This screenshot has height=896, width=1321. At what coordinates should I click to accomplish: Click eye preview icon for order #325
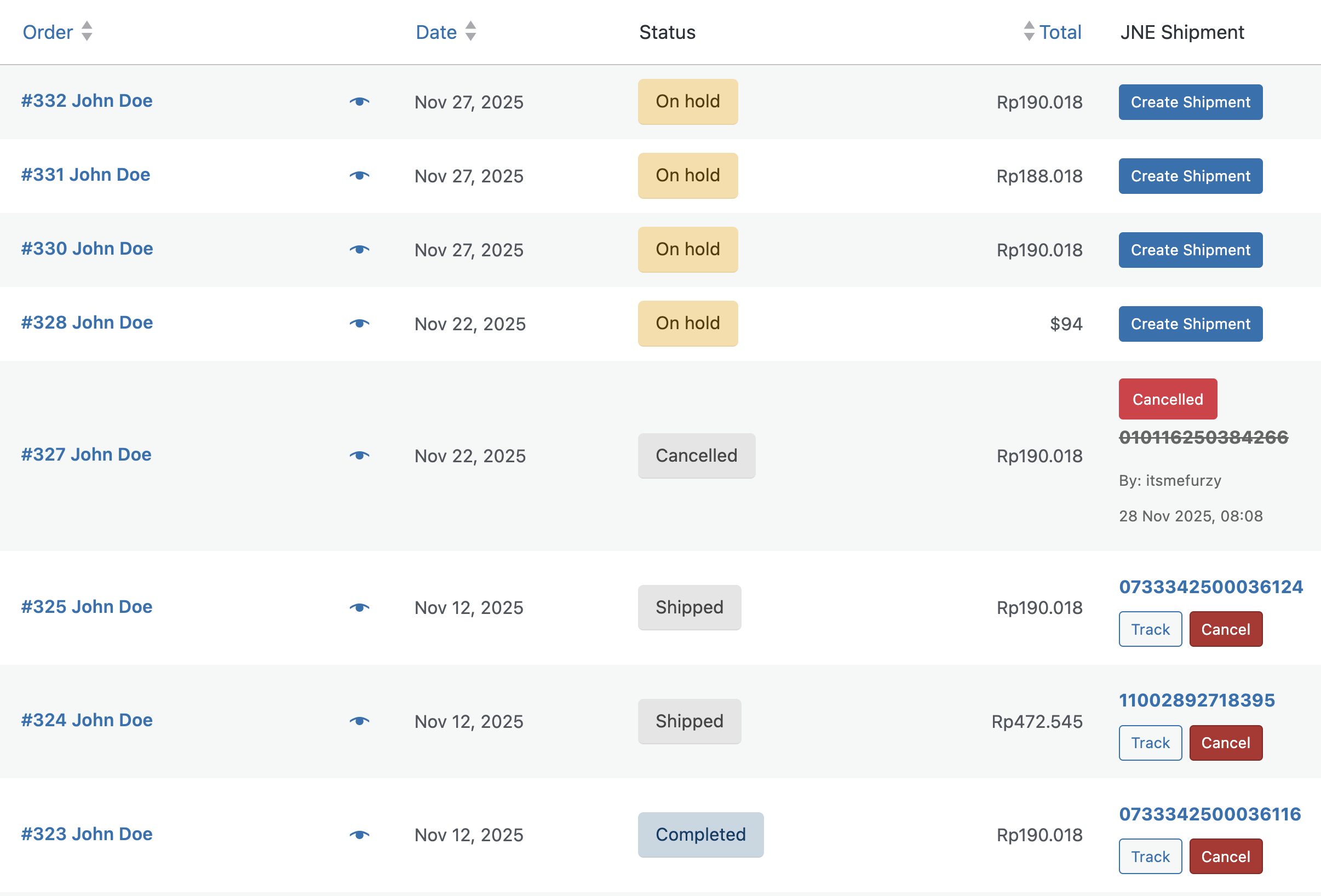359,607
